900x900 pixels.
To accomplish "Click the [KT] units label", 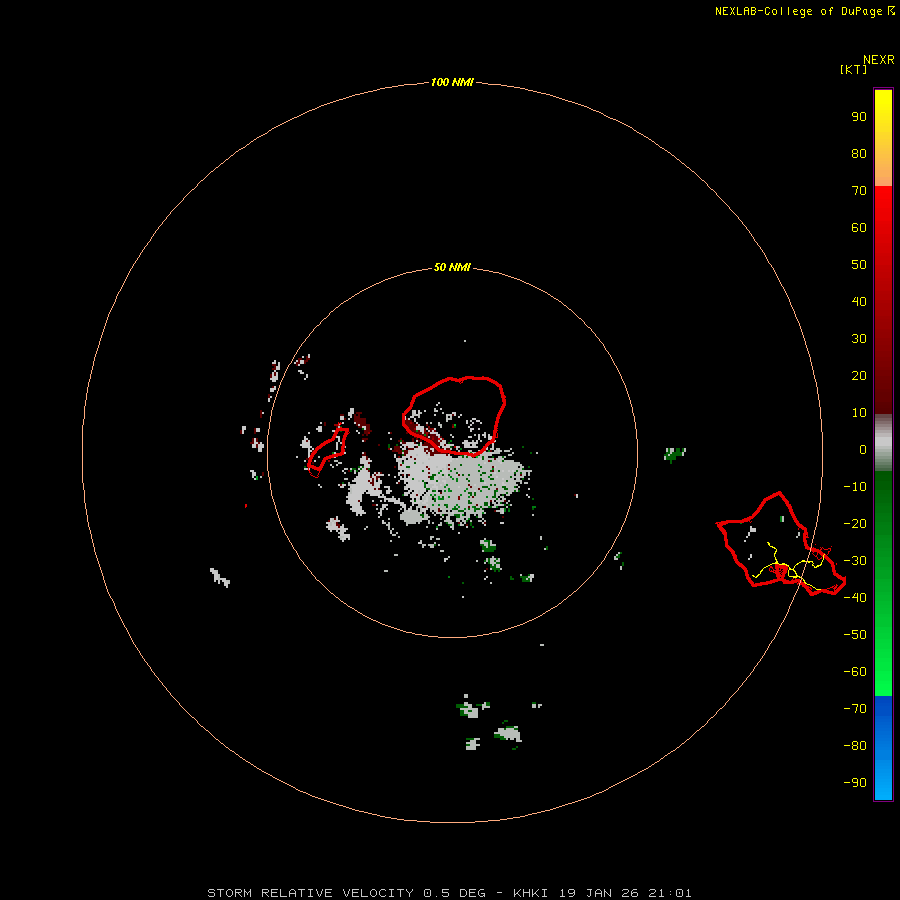I will point(853,69).
